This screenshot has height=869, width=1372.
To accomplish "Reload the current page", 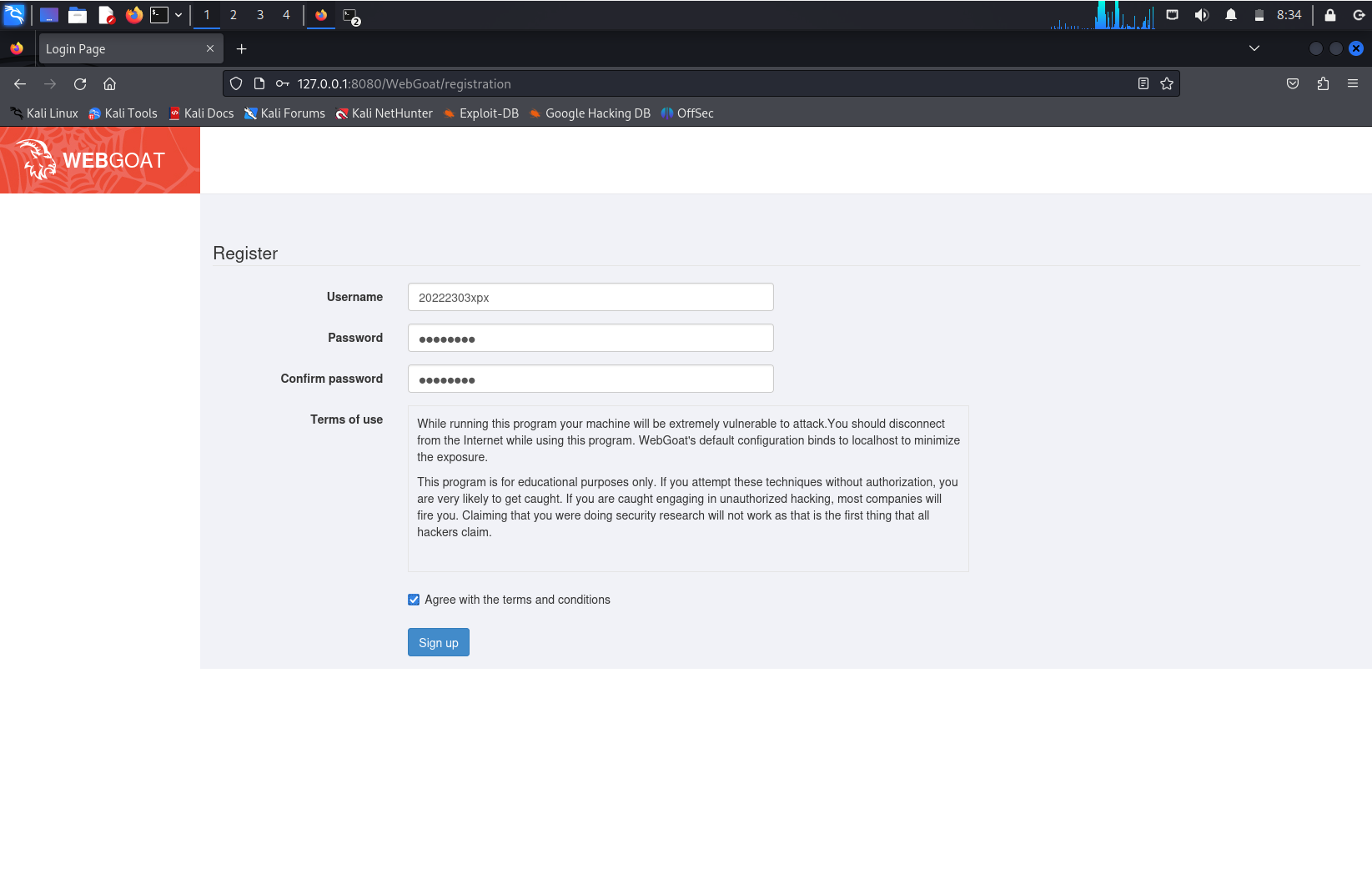I will coord(80,83).
